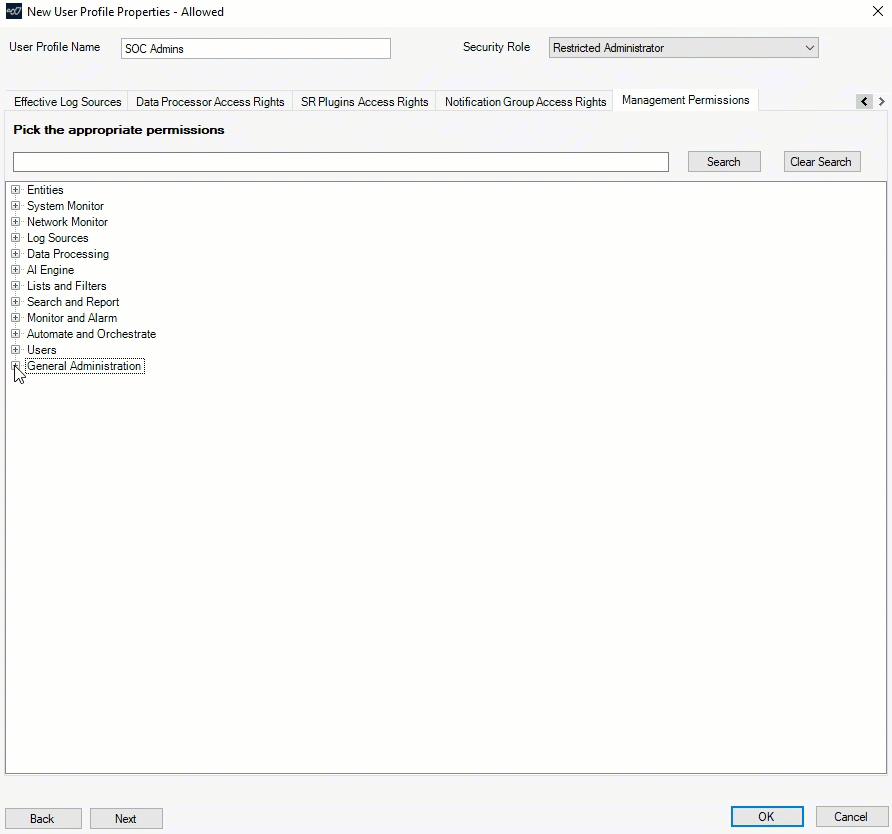This screenshot has width=892, height=834.
Task: Expand the System Monitor node
Action: 15,206
